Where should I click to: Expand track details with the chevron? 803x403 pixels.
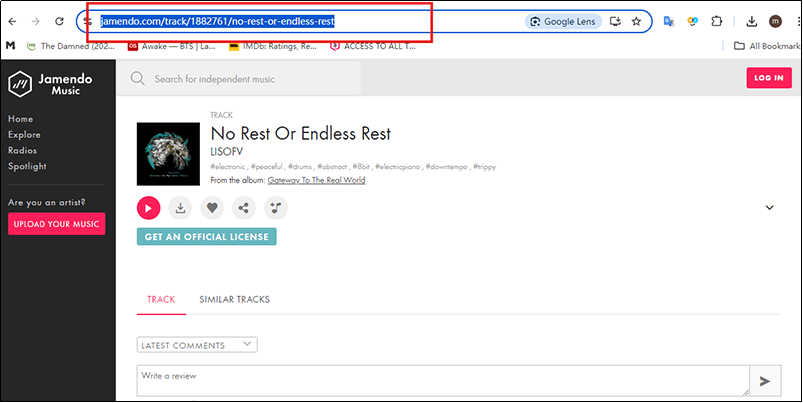(769, 208)
